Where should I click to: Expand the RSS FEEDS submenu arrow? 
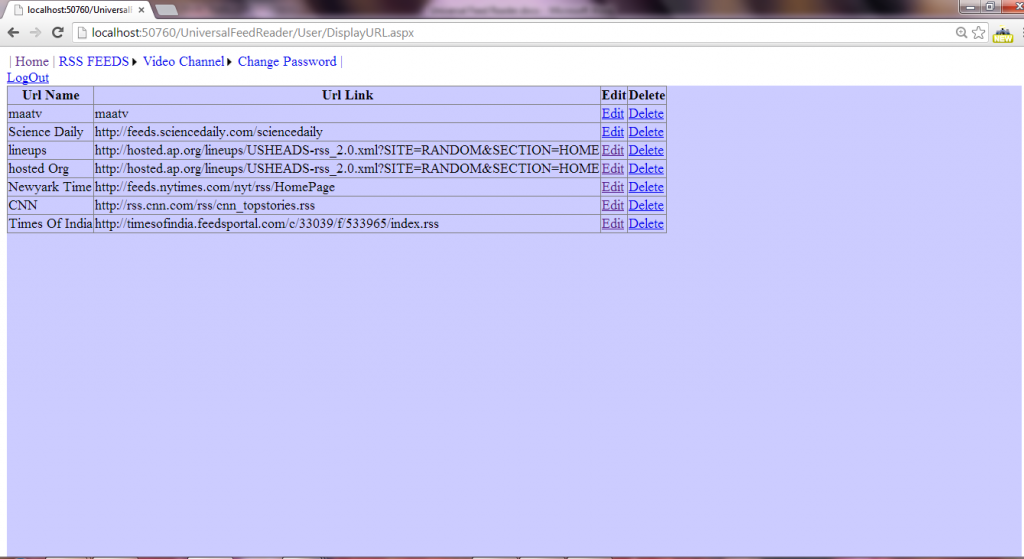pos(134,62)
